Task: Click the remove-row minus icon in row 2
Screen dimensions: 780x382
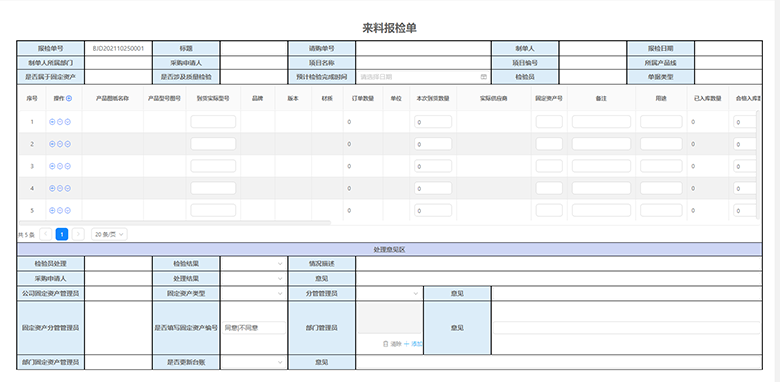Action: [60, 144]
